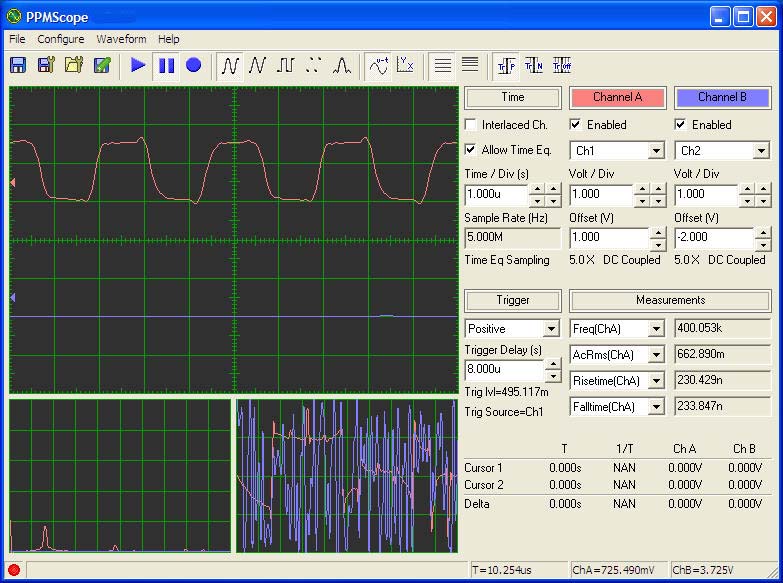
Task: Click the Save toolbar icon
Action: [x=18, y=65]
